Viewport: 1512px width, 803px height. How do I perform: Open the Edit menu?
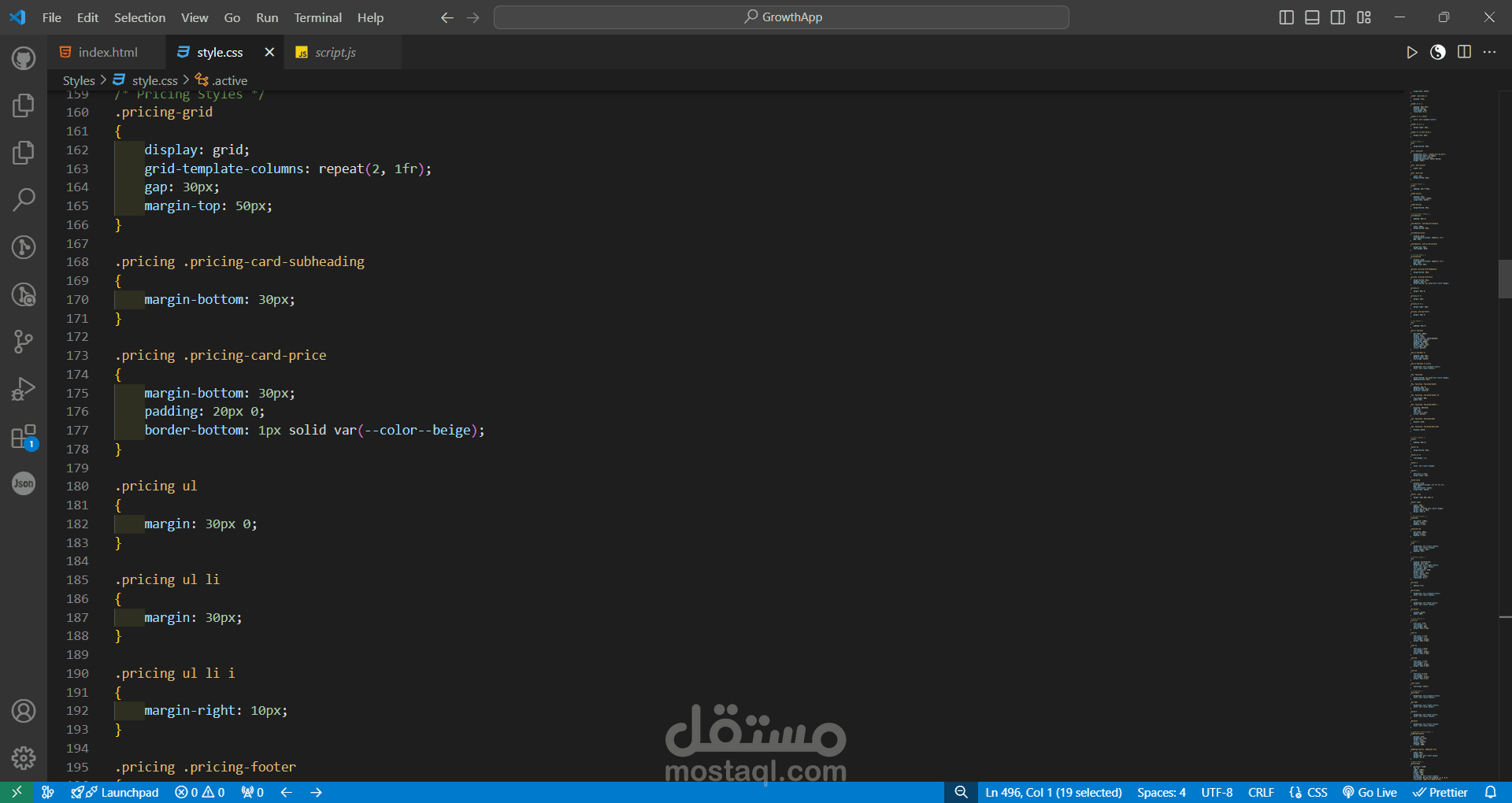[x=87, y=17]
